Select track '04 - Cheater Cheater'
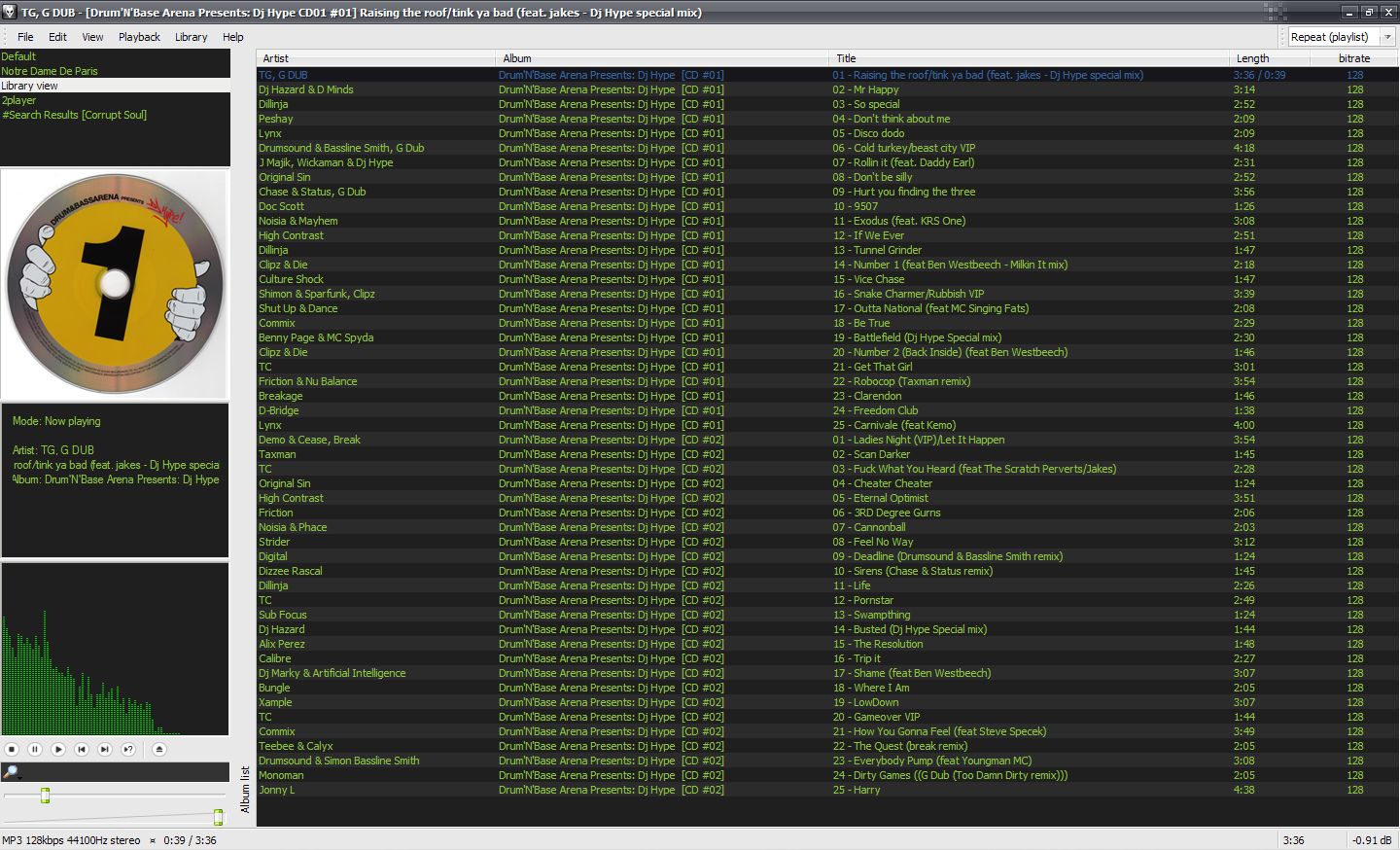Viewport: 1400px width, 850px height. click(882, 483)
